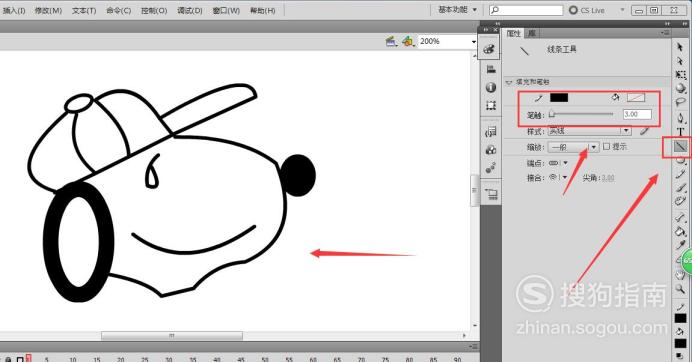The image size is (692, 362).
Task: Open the 缩放 scale dropdown
Action: [x=573, y=147]
